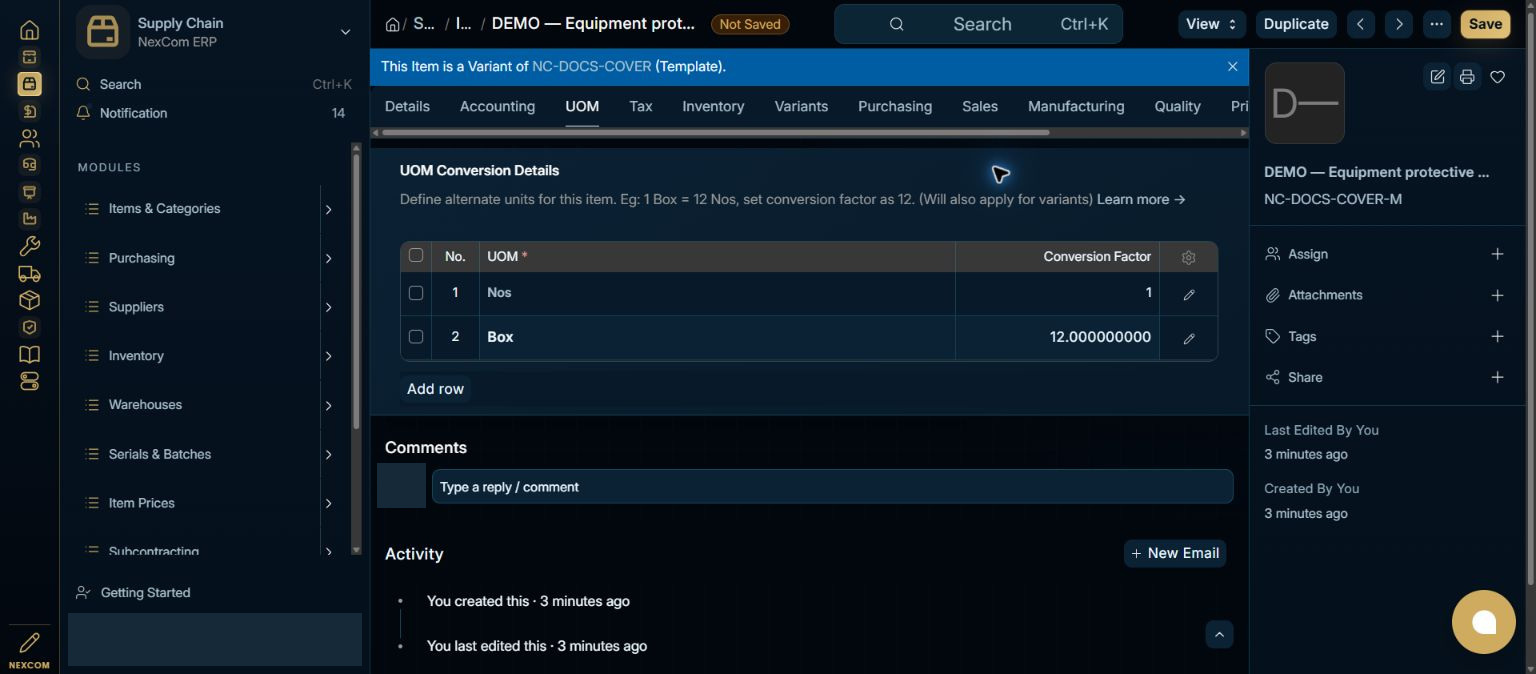Add an attachment with the plus icon

[x=1497, y=295]
